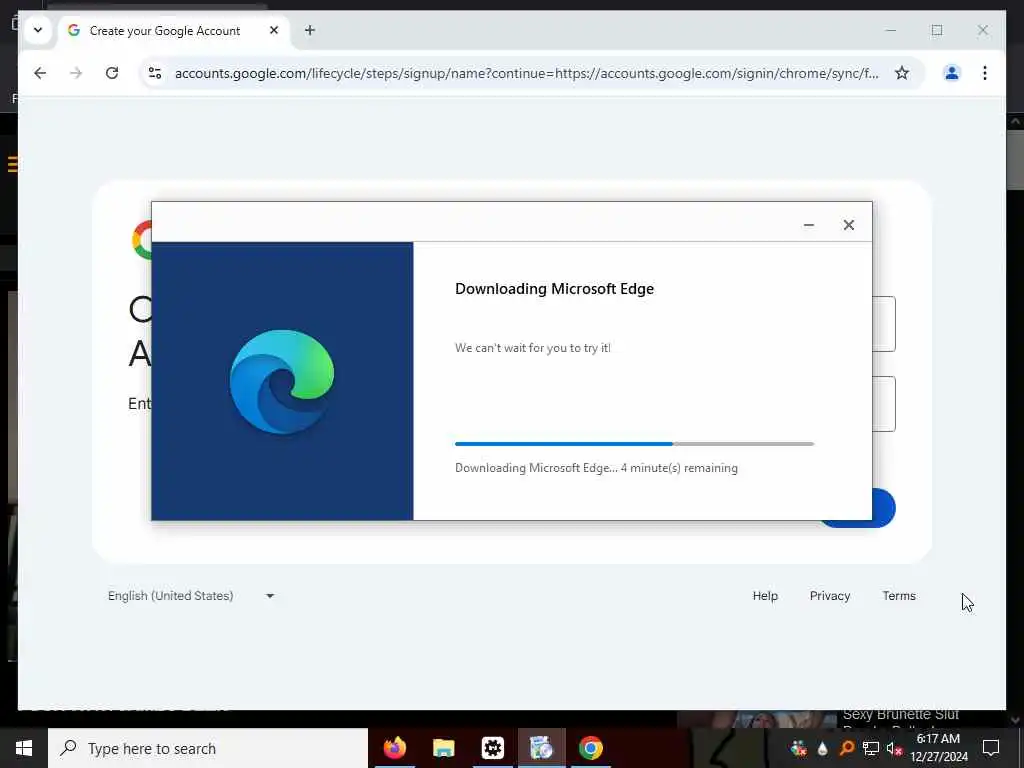The width and height of the screenshot is (1024, 768).
Task: Open the Windows Start menu
Action: [x=24, y=748]
